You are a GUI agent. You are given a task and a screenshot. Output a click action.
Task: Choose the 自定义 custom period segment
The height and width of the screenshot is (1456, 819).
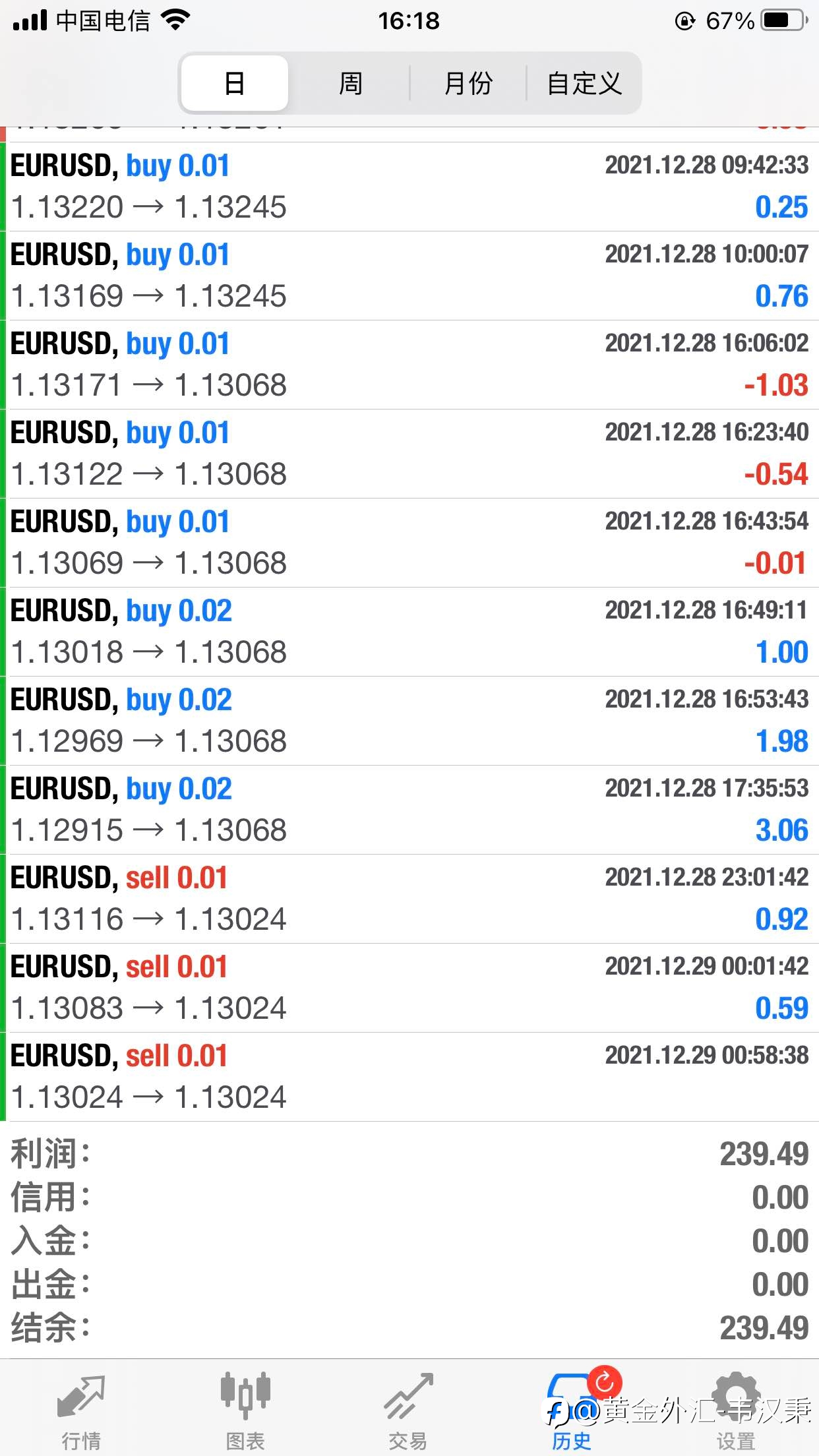584,83
